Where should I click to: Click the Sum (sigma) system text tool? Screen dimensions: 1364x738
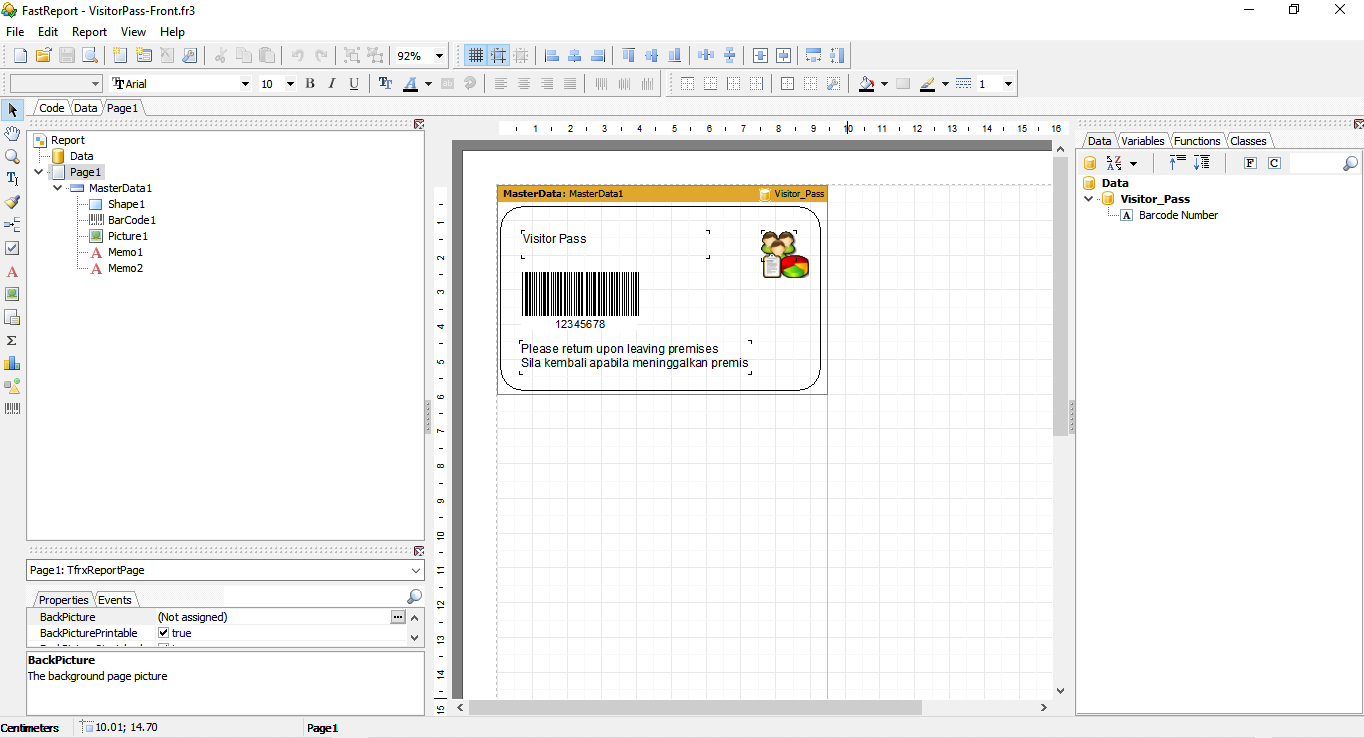pos(12,340)
